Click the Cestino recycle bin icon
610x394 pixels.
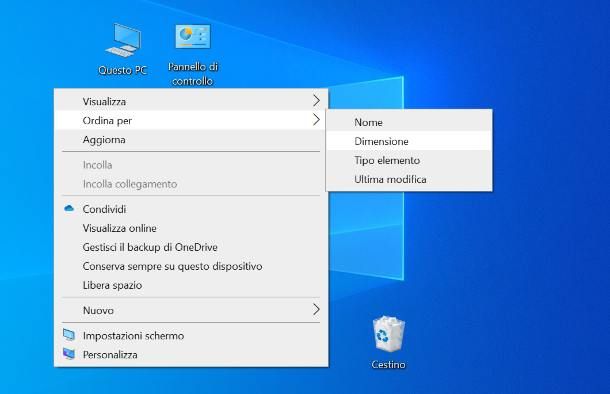388,342
